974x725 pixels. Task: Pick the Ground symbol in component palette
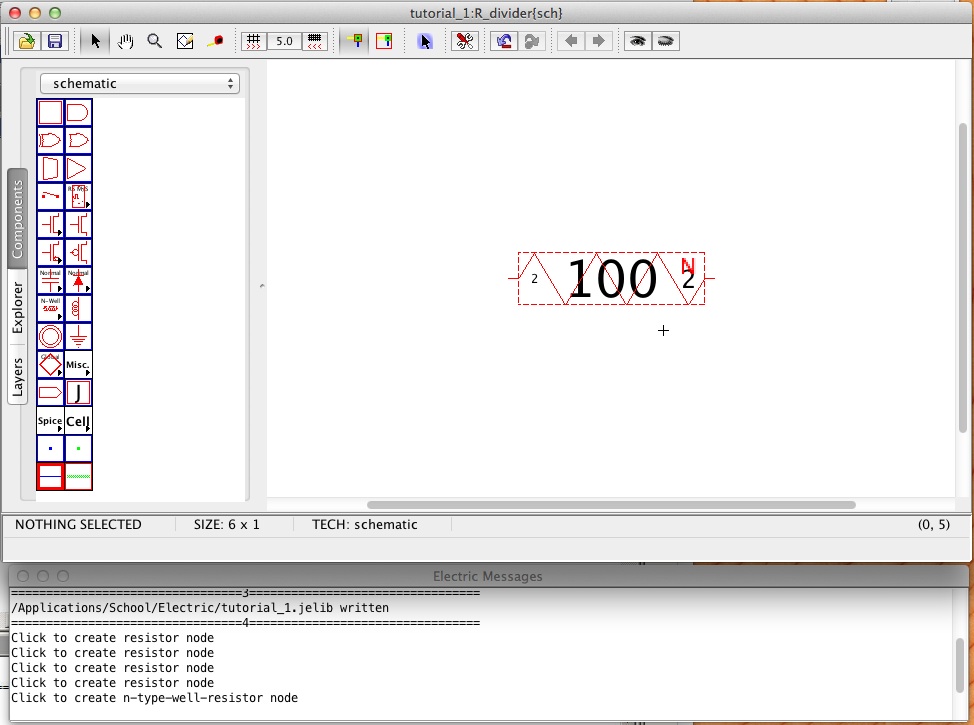coord(78,336)
